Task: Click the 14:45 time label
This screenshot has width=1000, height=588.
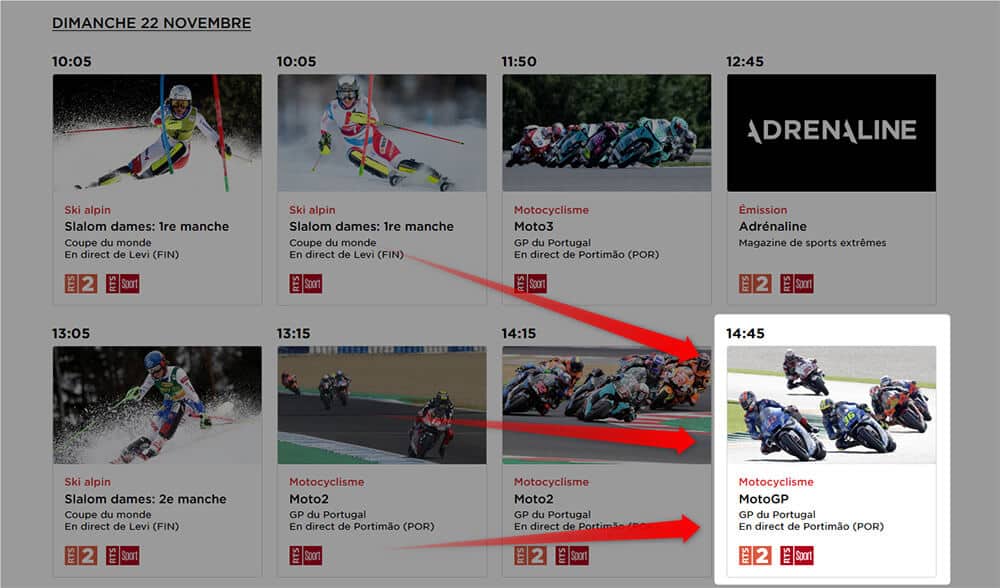Action: coord(745,334)
